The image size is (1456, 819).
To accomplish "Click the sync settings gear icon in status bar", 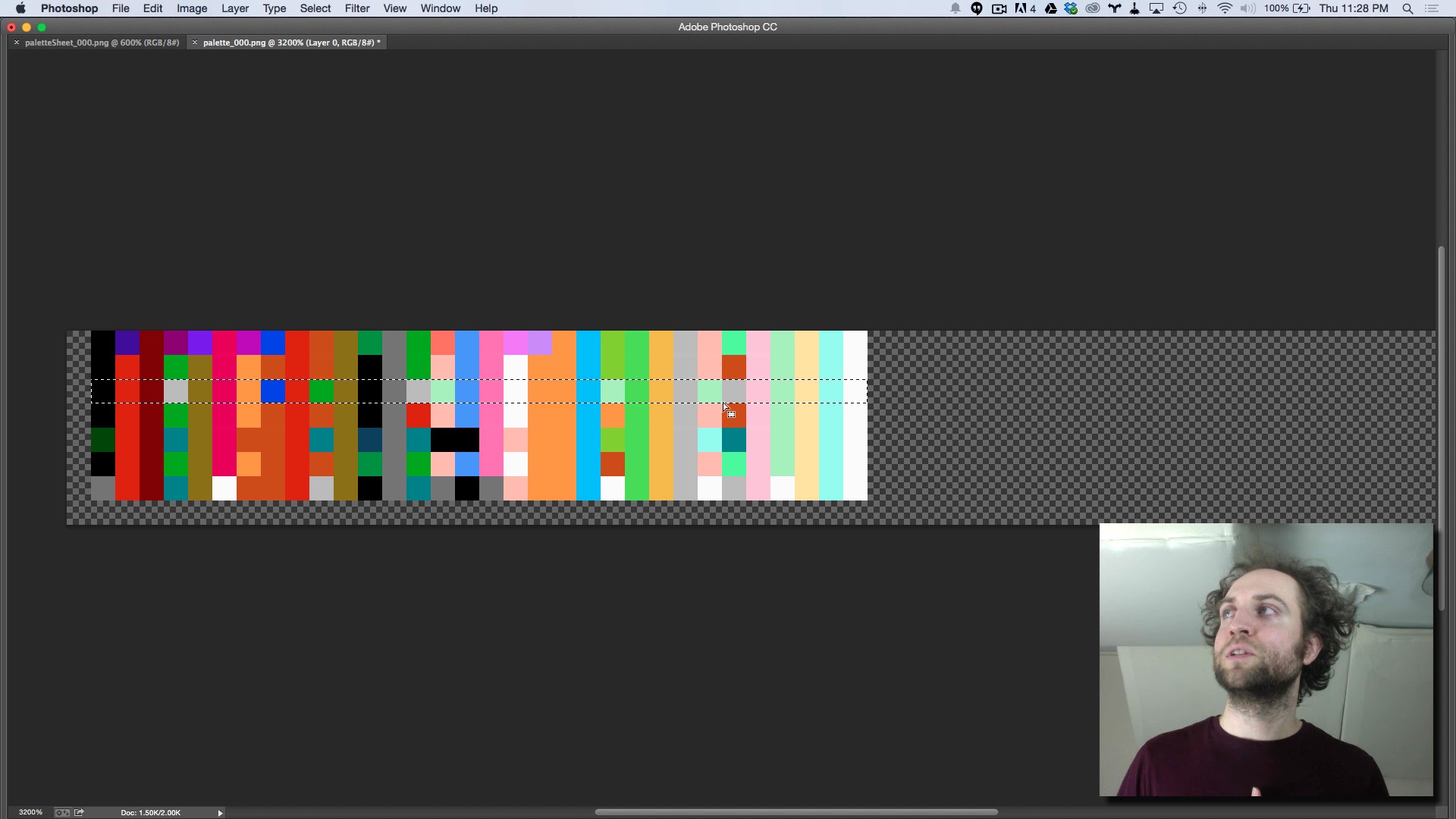I will tap(62, 812).
